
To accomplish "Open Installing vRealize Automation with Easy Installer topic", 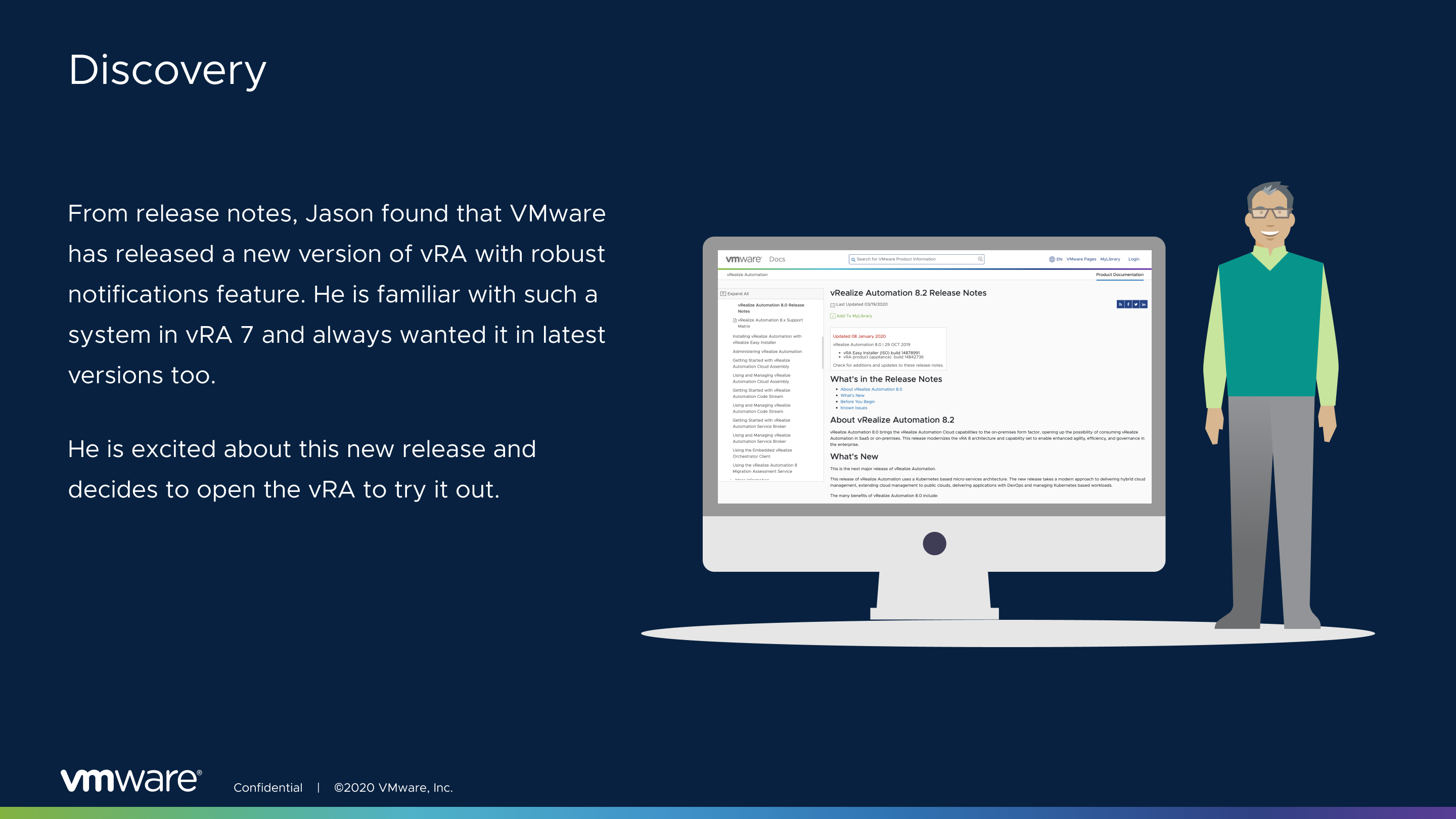I will (767, 339).
